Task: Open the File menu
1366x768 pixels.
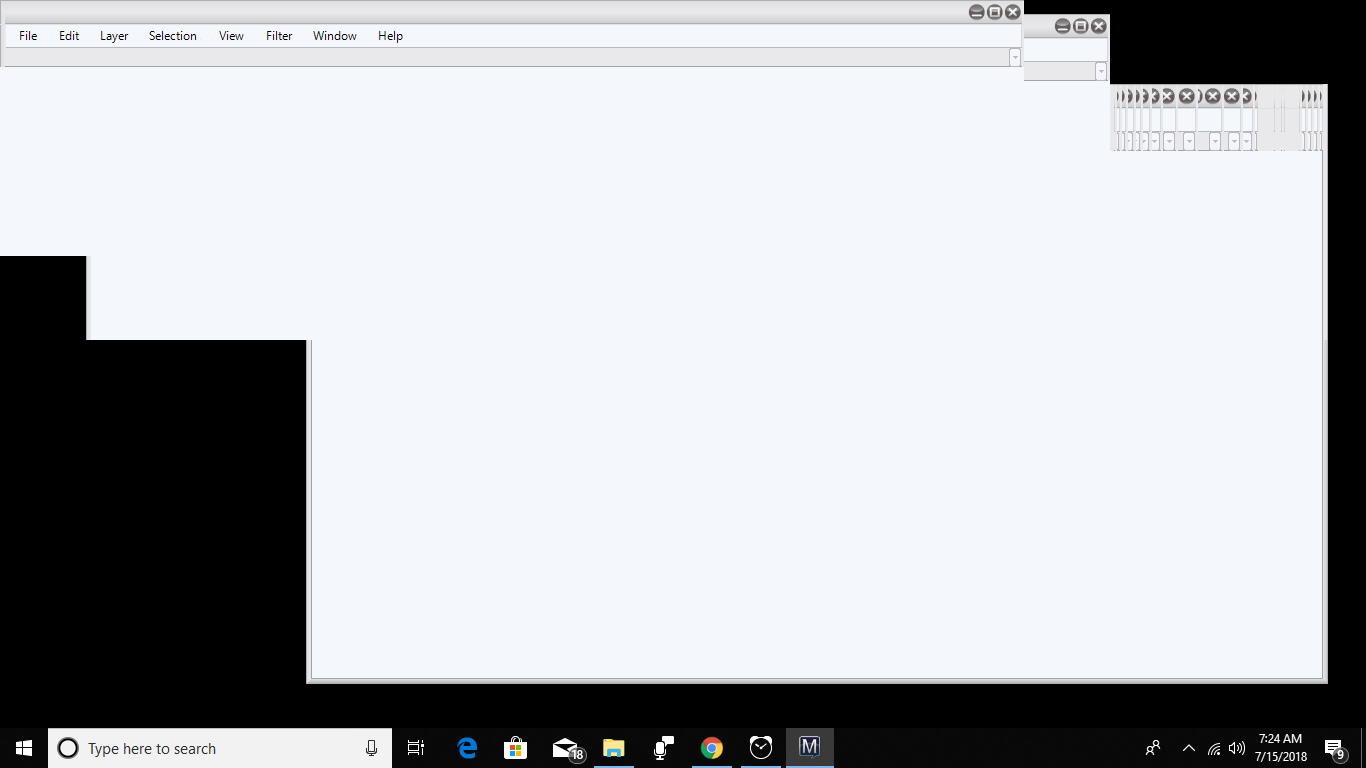Action: pos(27,35)
